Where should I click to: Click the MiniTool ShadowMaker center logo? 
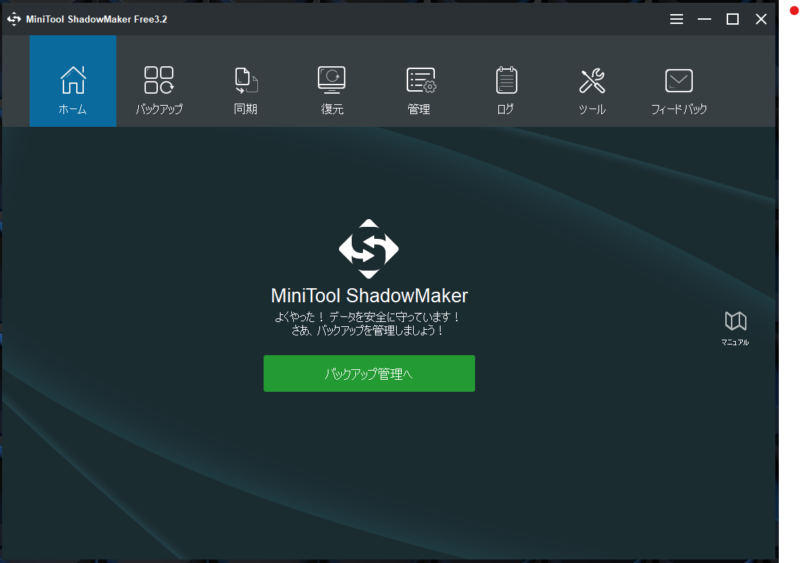pyautogui.click(x=369, y=249)
